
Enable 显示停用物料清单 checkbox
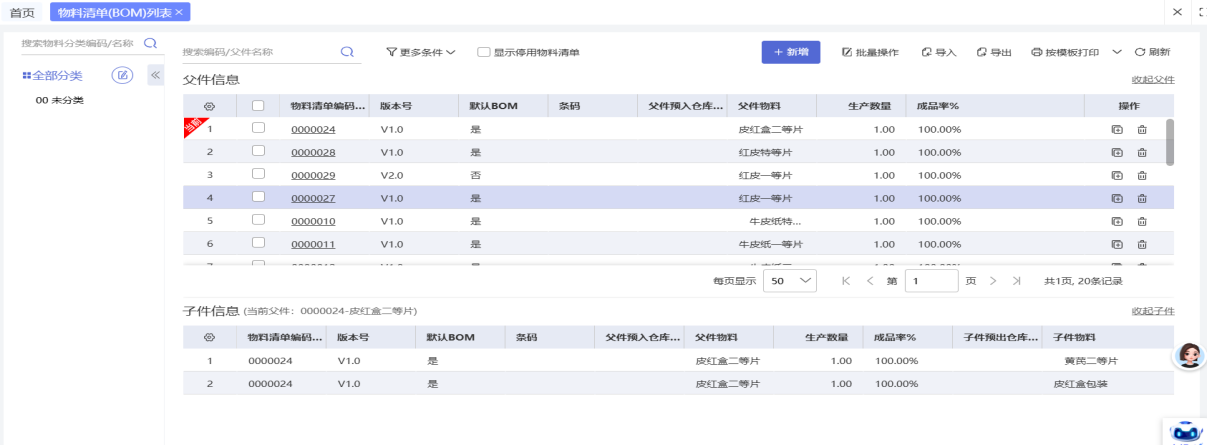(483, 52)
